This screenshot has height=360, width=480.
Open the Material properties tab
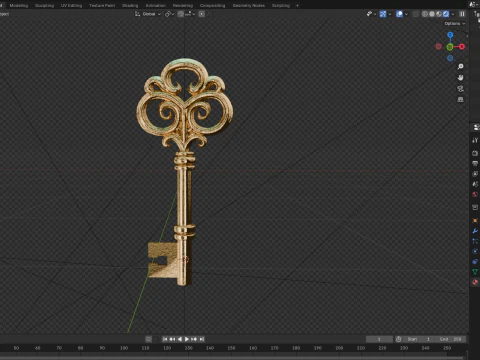coord(475,282)
